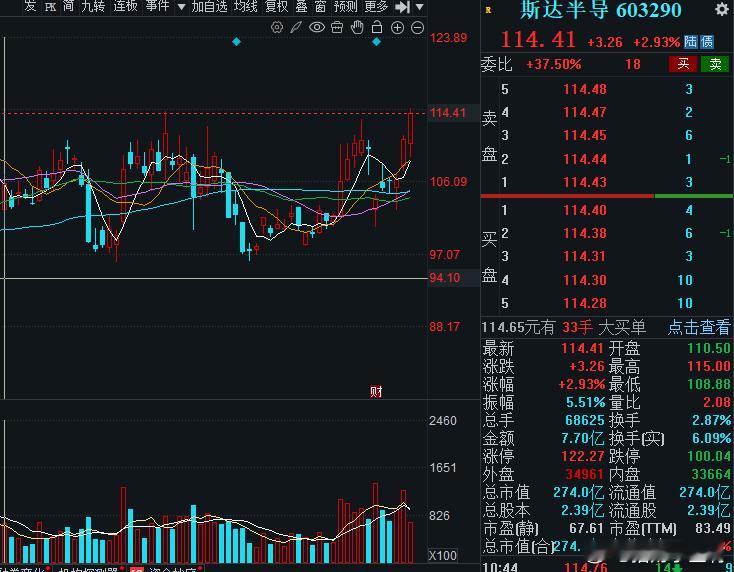Select the hand pan tool

point(357,28)
